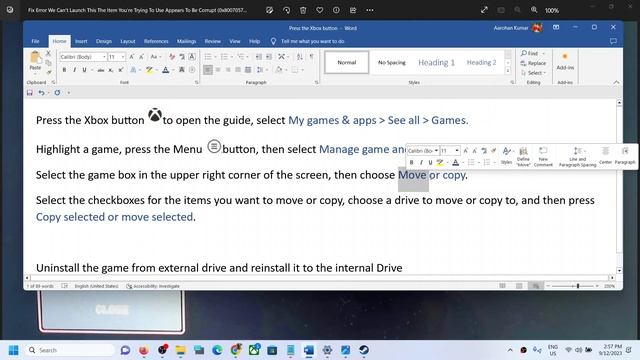Open the File tab

(36, 41)
